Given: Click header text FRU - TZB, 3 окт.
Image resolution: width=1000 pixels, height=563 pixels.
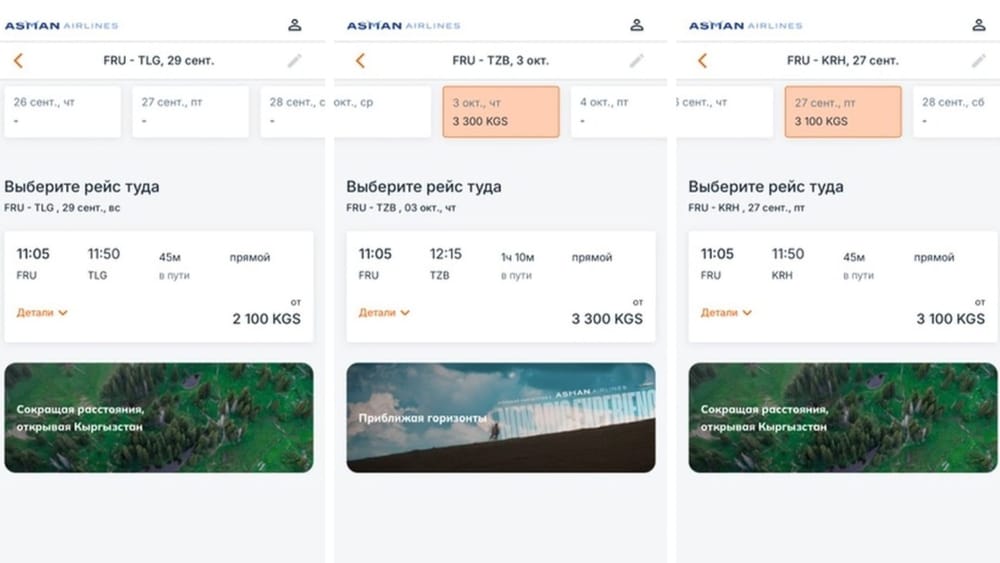Looking at the screenshot, I should point(501,61).
